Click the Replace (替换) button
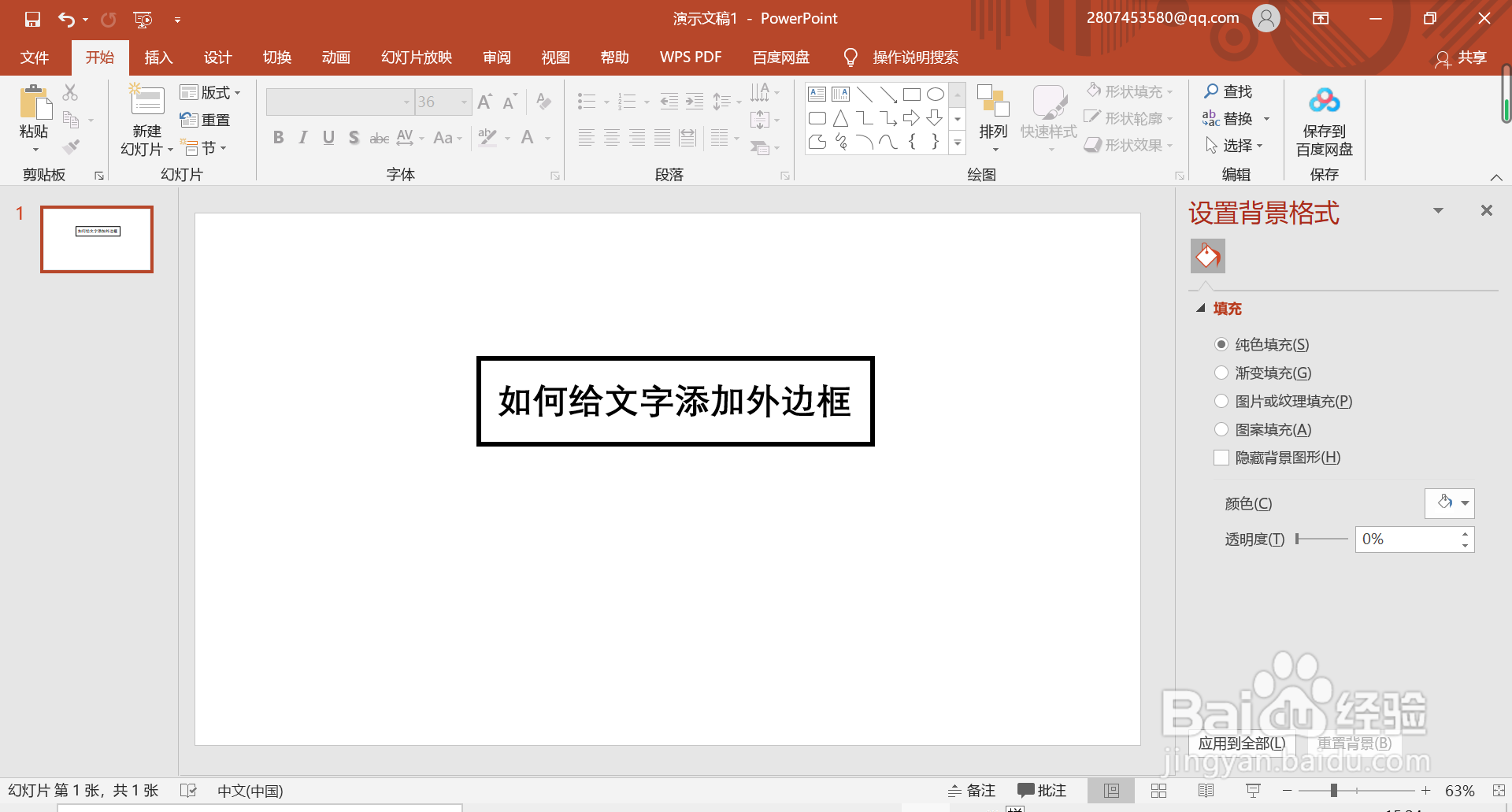The width and height of the screenshot is (1512, 812). [x=1236, y=118]
